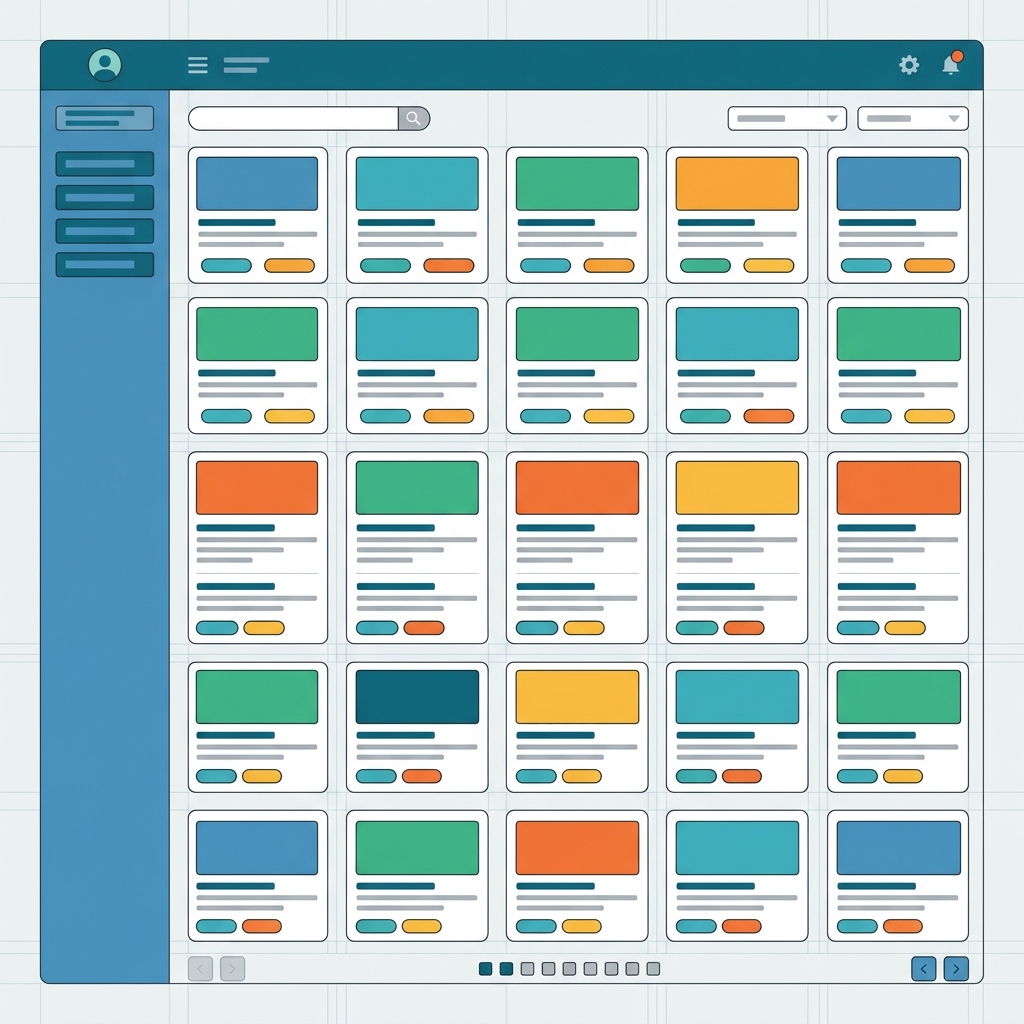Screen dimensions: 1024x1024
Task: Go to previous page with blue left arrow
Action: click(x=923, y=968)
